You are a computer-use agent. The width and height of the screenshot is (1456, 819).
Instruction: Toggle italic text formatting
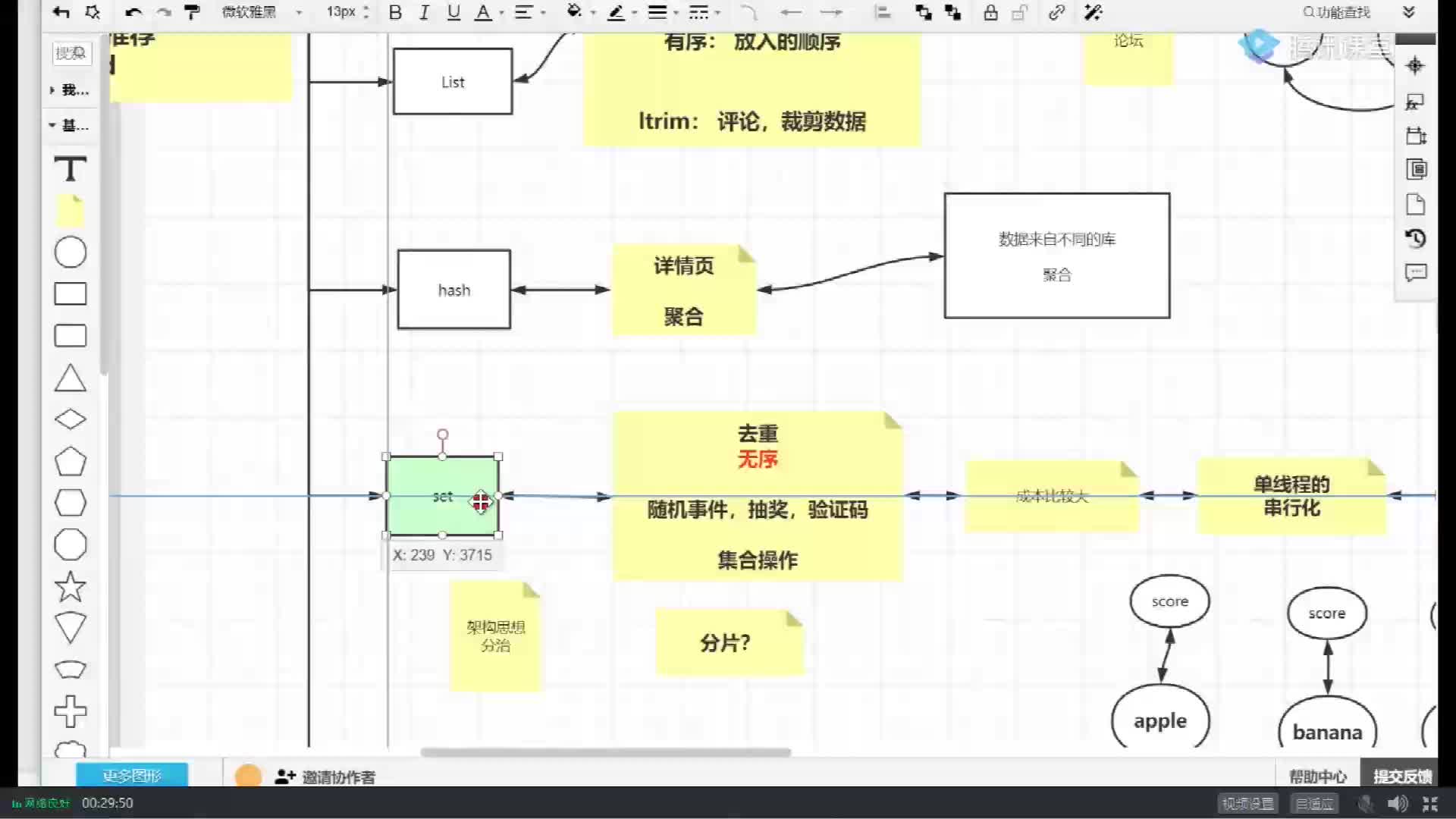point(424,12)
